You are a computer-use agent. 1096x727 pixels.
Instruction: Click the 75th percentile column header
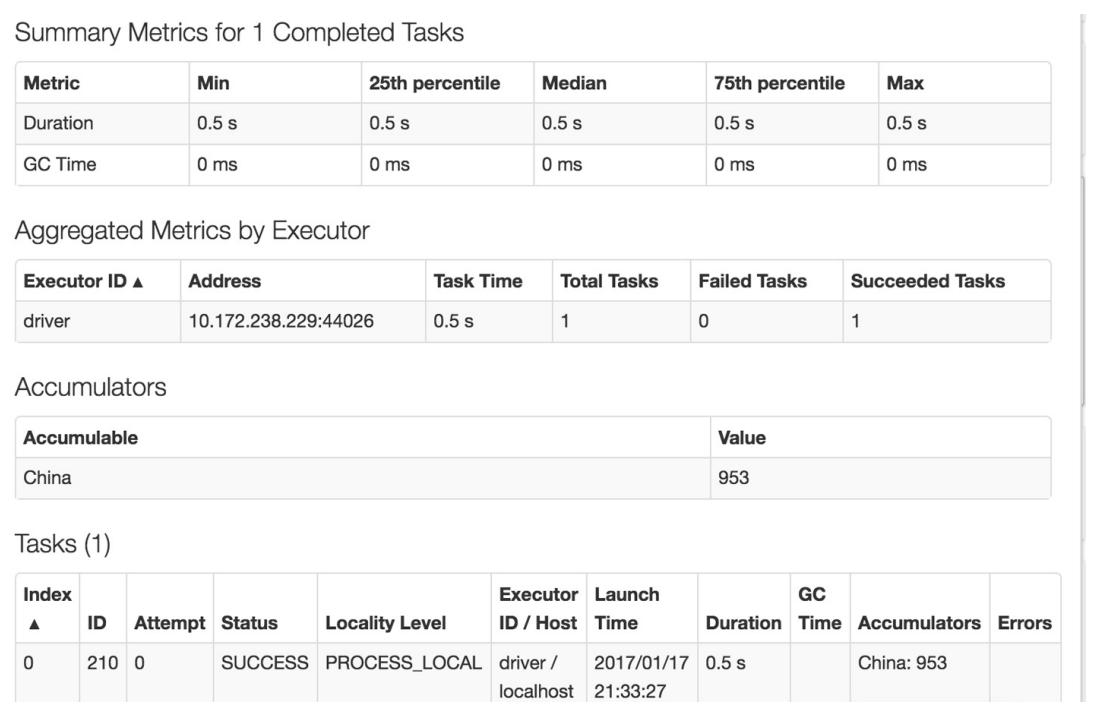point(779,82)
